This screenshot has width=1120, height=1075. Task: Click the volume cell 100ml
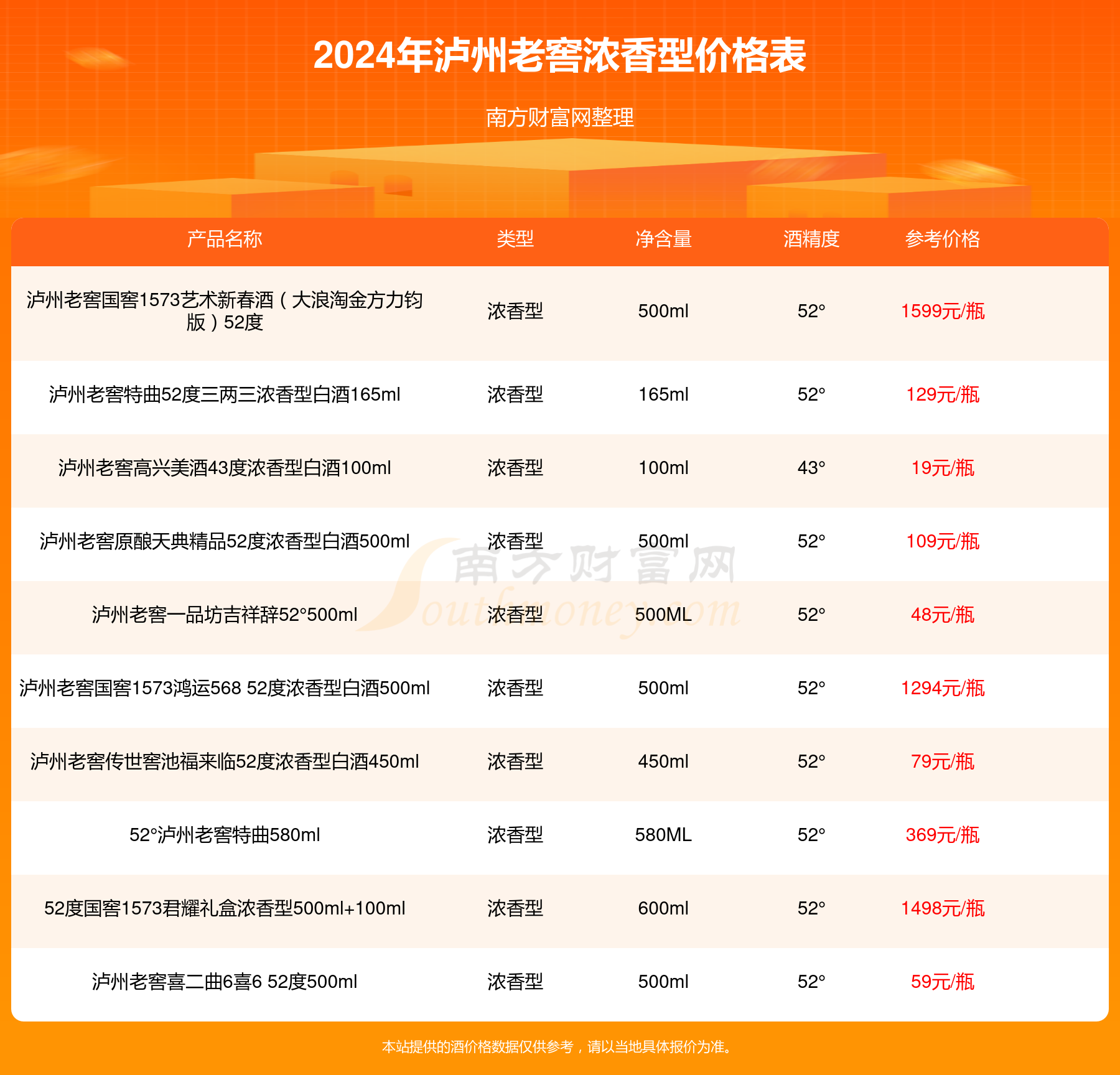pyautogui.click(x=663, y=468)
